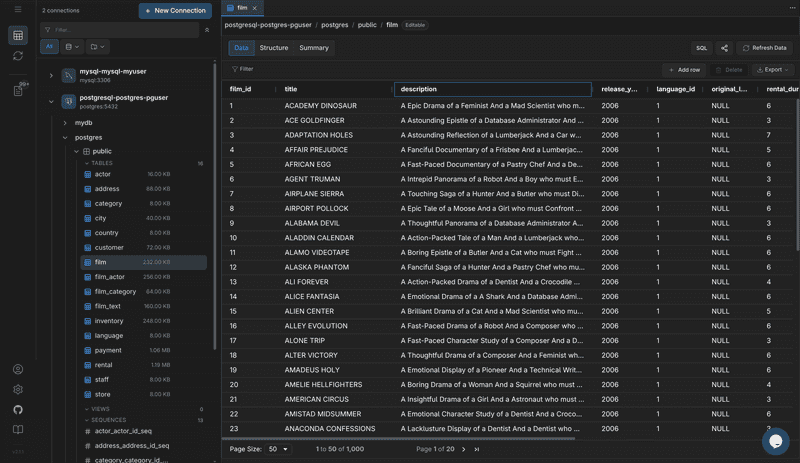This screenshot has height=463, width=800.
Task: Click the funnel icon beside Filter above table
Action: [x=235, y=69]
